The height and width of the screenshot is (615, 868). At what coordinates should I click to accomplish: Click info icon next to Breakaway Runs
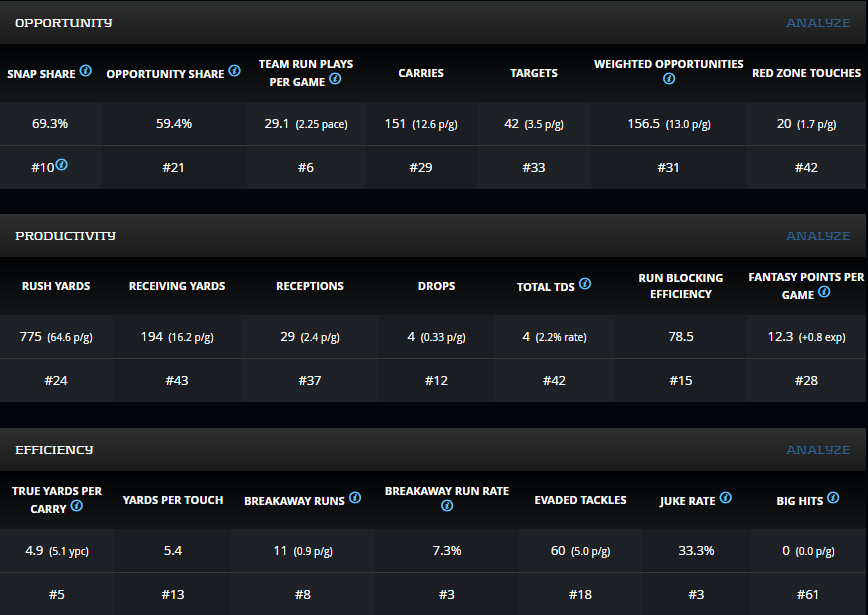(355, 499)
